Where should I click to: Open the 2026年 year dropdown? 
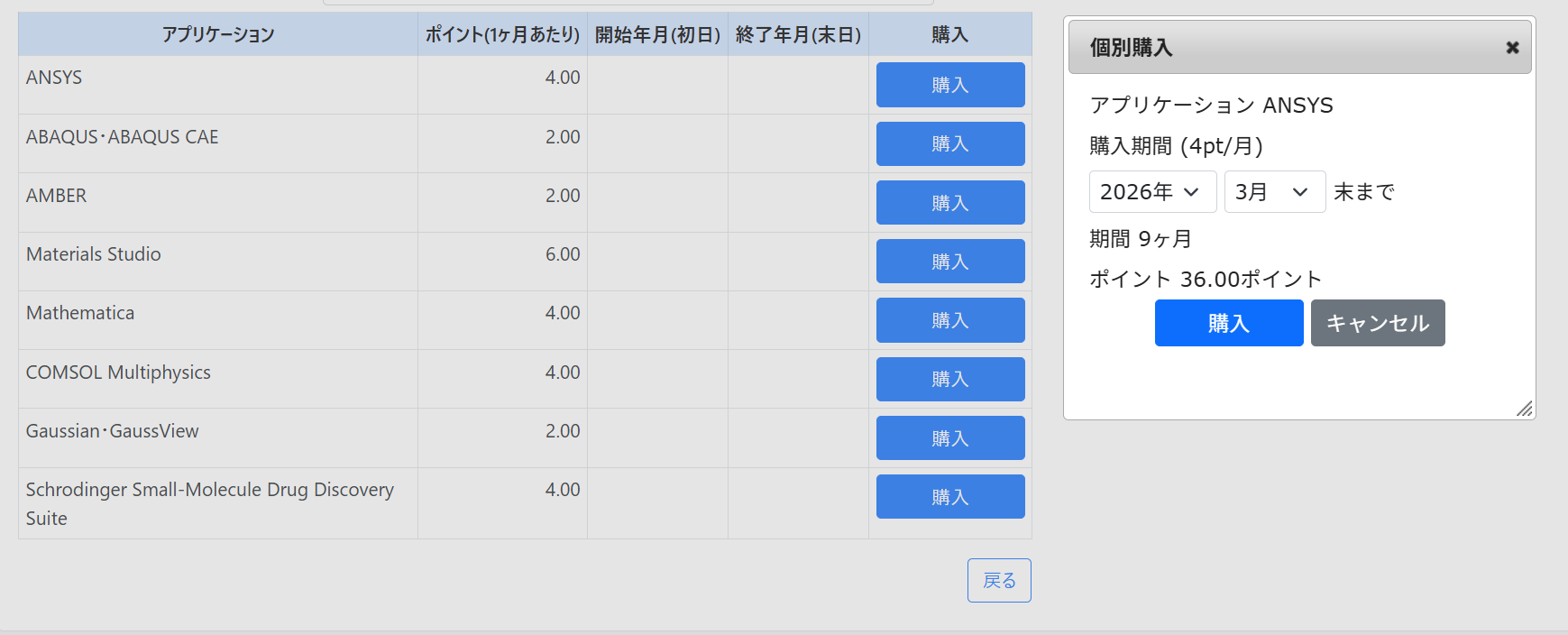coord(1152,192)
